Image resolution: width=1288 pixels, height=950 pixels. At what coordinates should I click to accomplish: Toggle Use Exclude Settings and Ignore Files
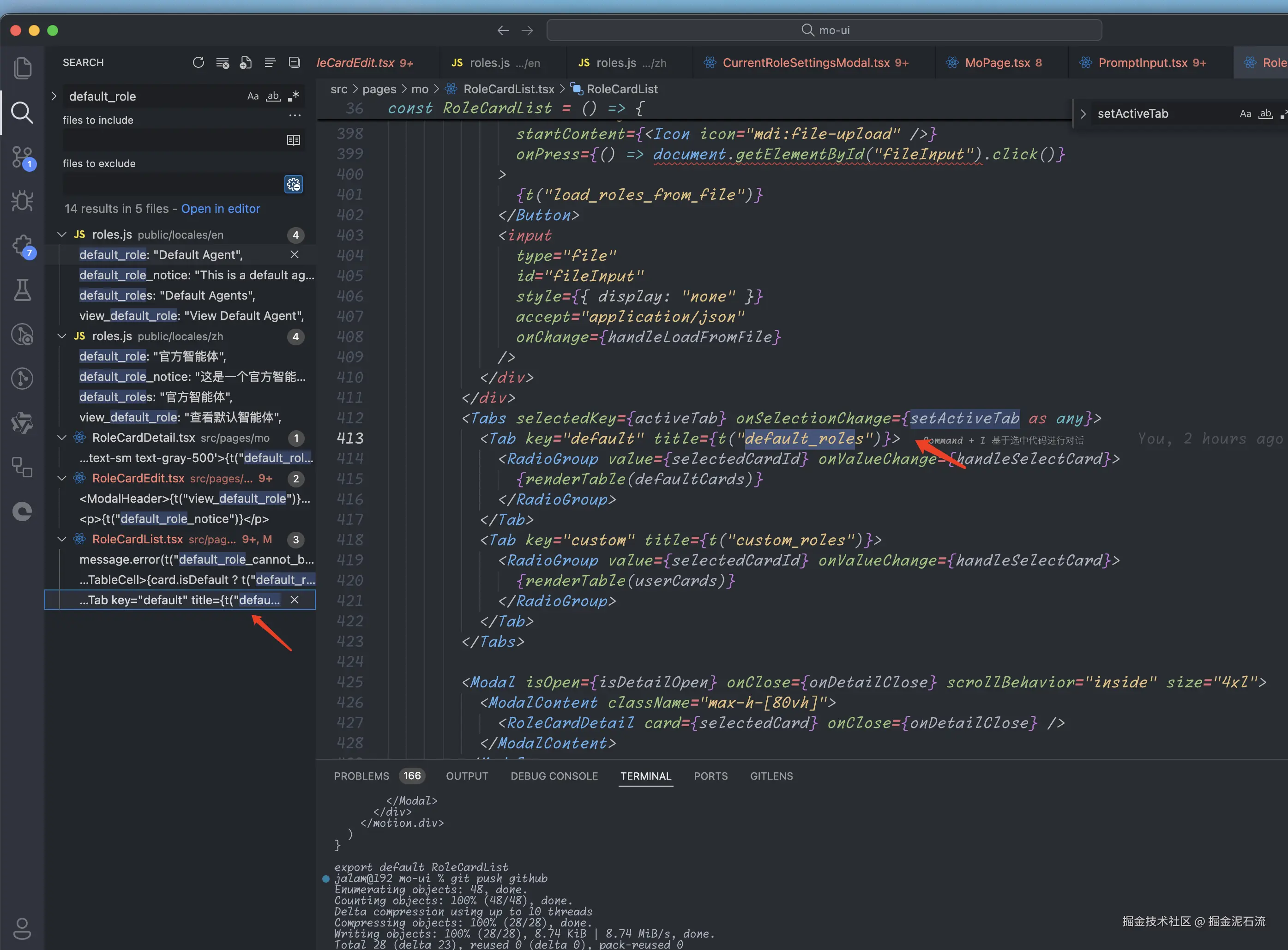[x=294, y=184]
